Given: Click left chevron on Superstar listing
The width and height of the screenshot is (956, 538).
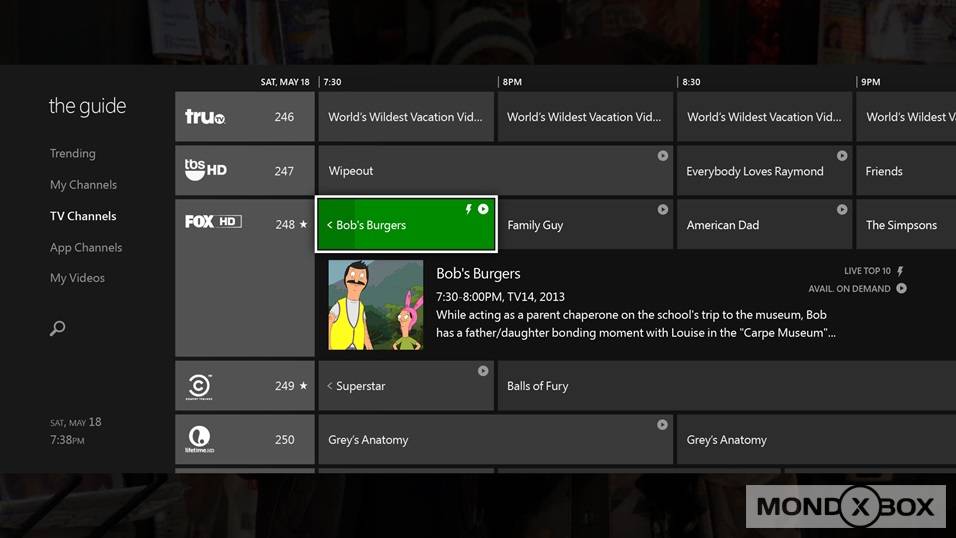Looking at the screenshot, I should tap(330, 386).
